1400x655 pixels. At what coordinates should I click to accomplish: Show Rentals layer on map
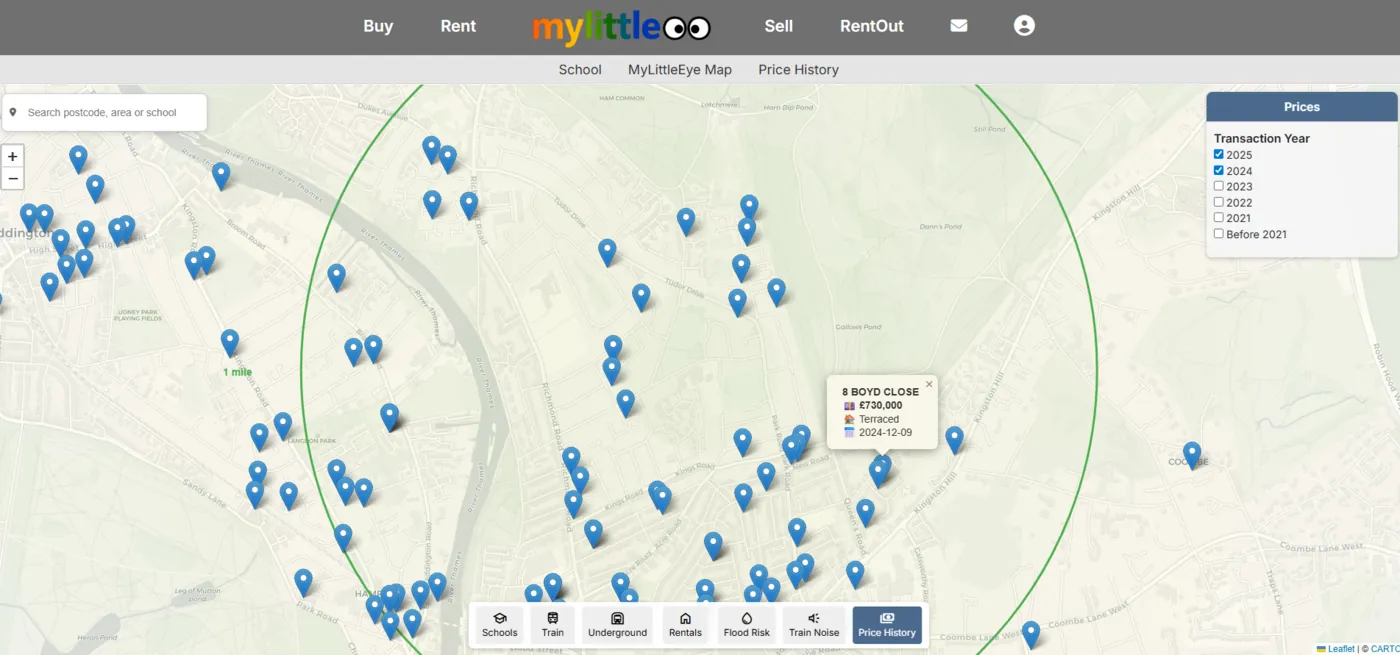pyautogui.click(x=685, y=625)
